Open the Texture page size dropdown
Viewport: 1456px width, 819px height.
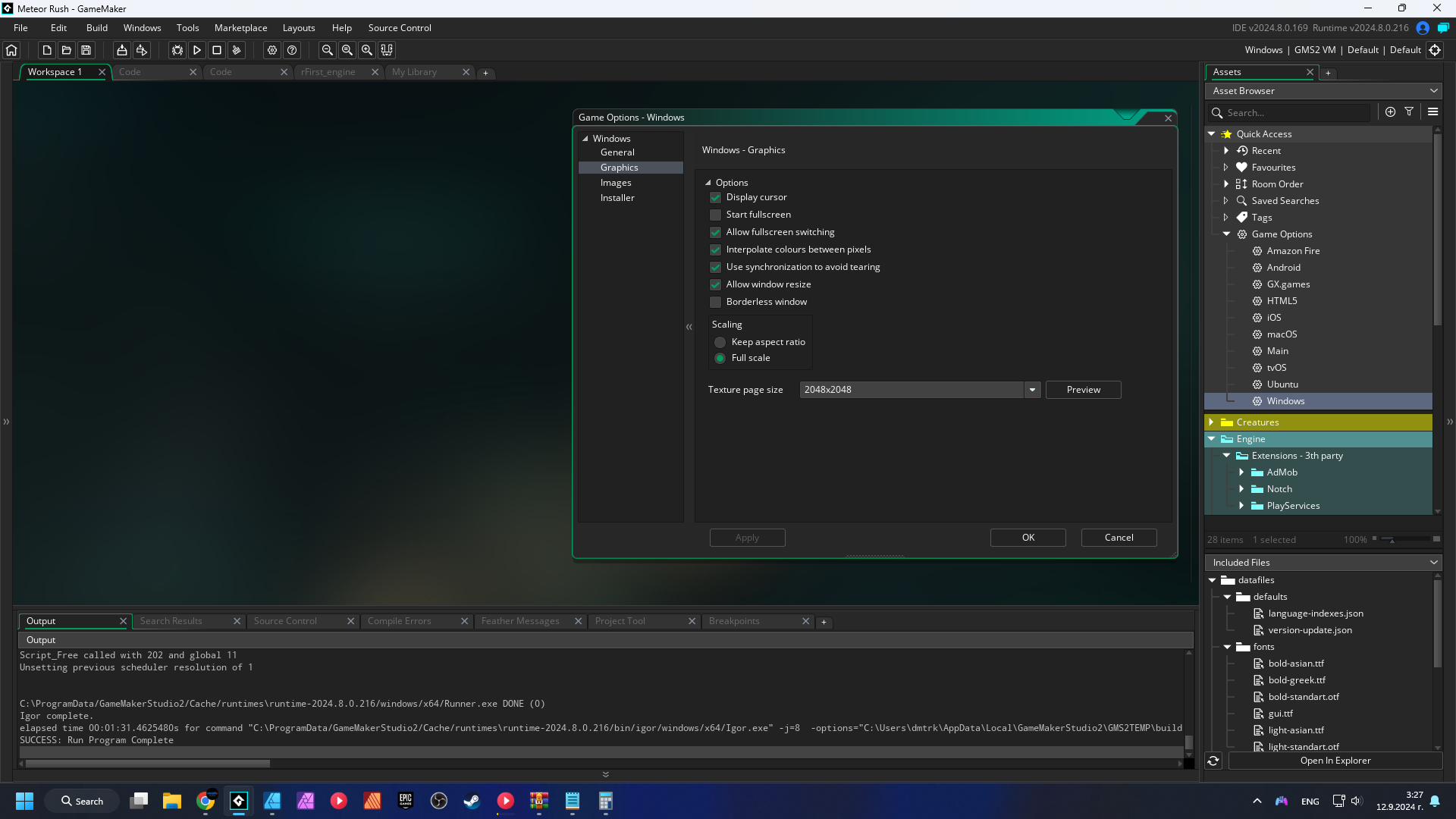1032,390
